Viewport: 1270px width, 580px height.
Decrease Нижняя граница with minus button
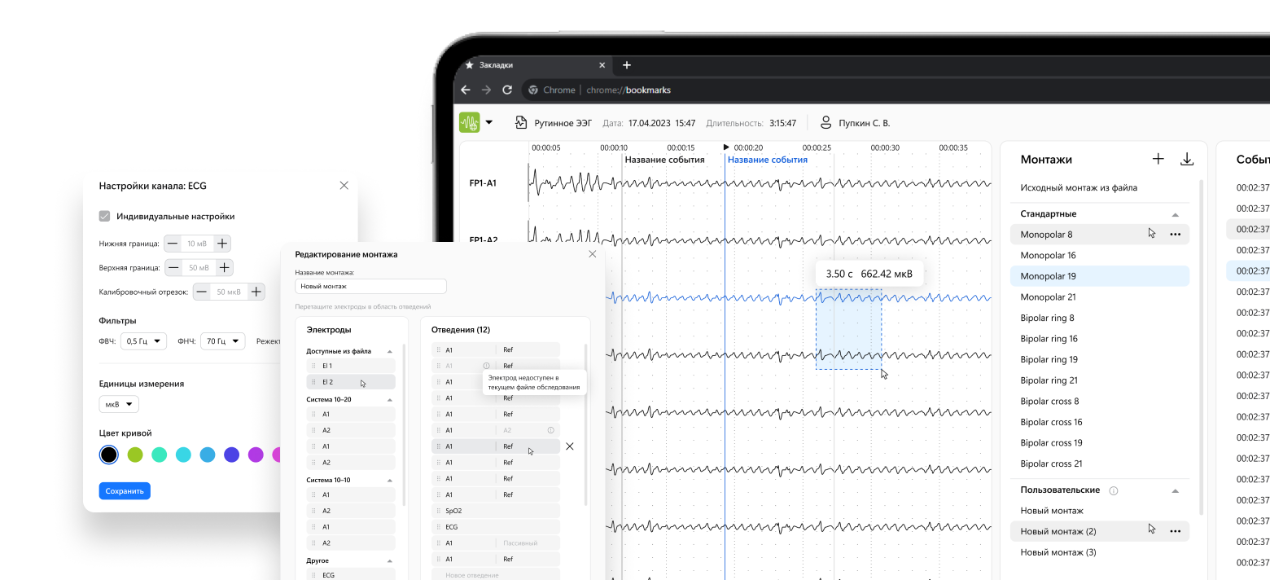point(173,243)
